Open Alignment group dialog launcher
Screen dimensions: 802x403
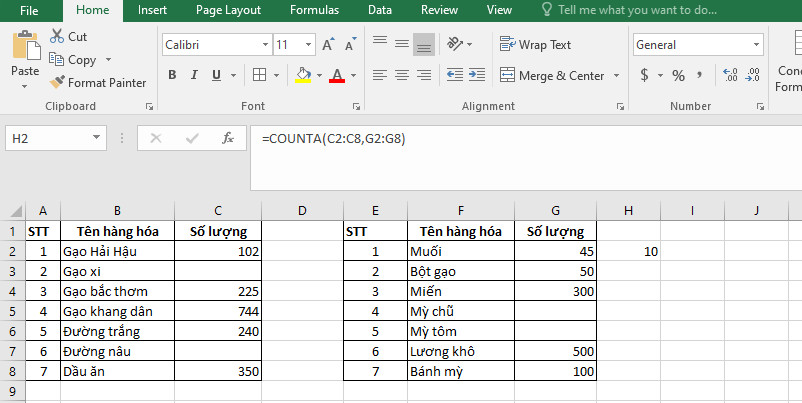coord(620,106)
